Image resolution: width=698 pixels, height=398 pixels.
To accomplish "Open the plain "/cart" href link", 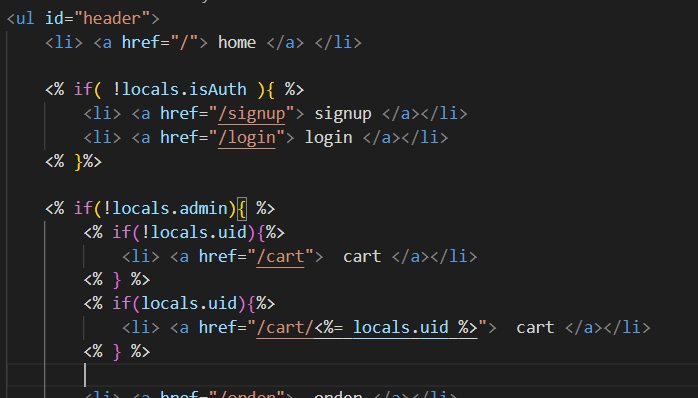I will click(x=280, y=257).
